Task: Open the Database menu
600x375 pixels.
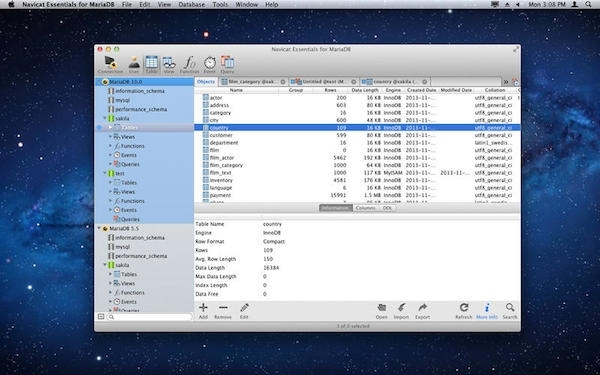Action: [x=192, y=5]
